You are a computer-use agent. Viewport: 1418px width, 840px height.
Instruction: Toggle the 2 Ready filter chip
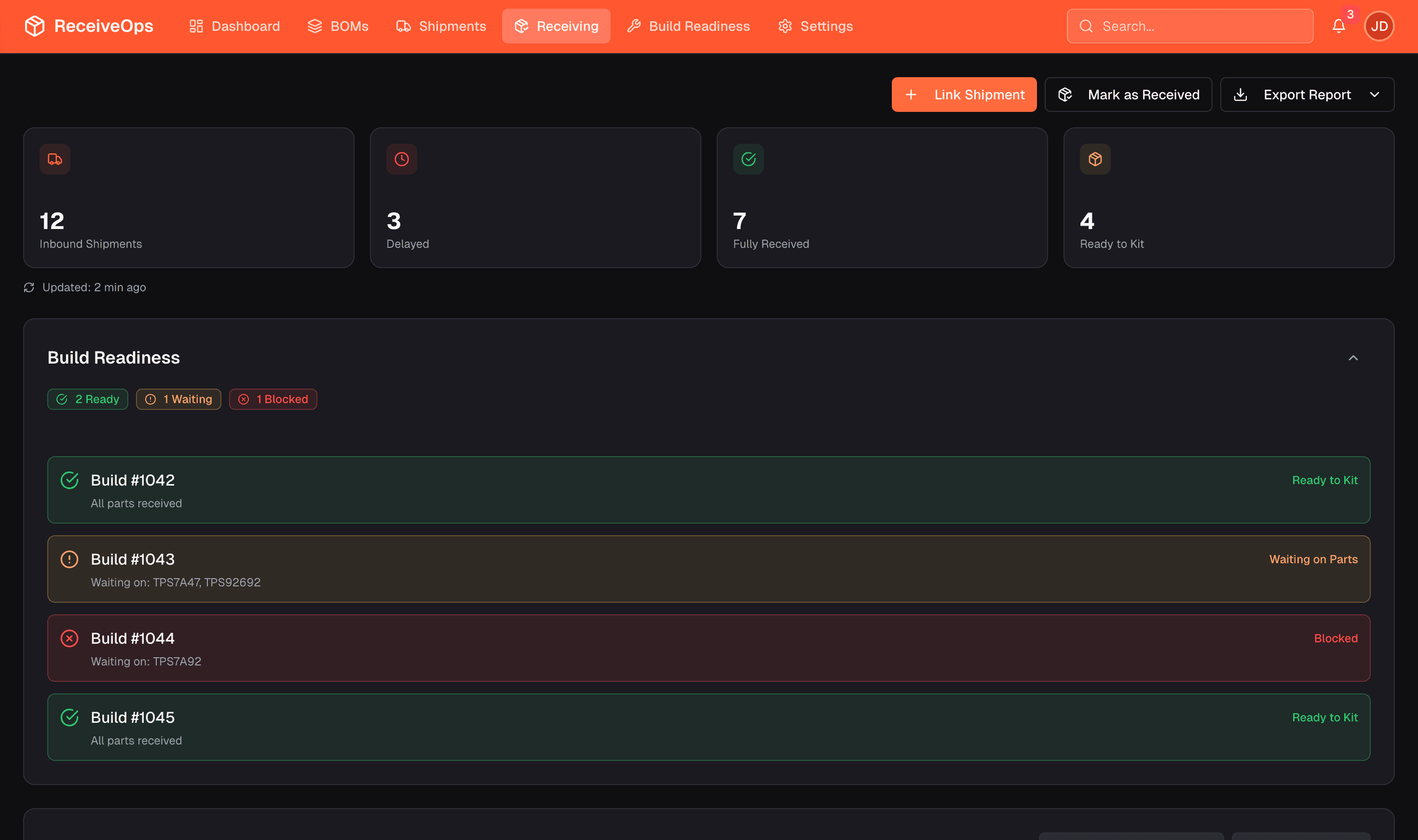coord(87,399)
